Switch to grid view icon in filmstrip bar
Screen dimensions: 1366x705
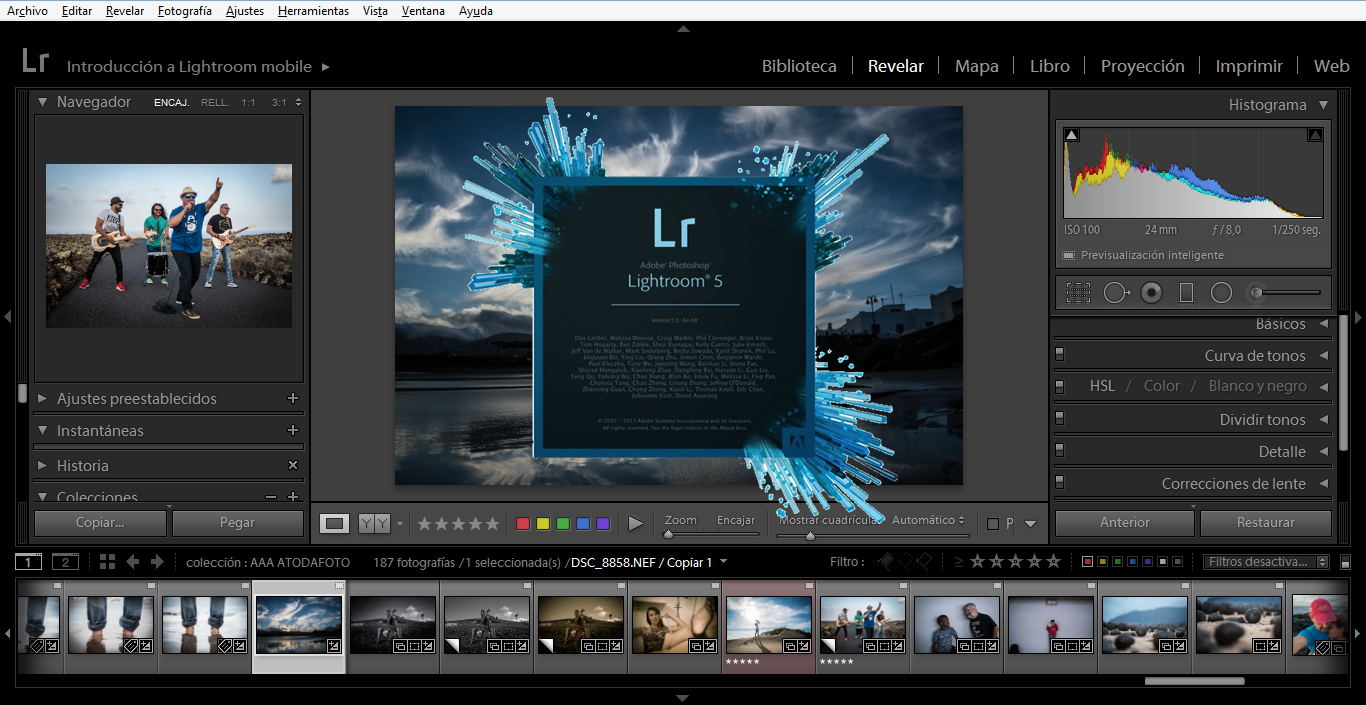pyautogui.click(x=107, y=562)
